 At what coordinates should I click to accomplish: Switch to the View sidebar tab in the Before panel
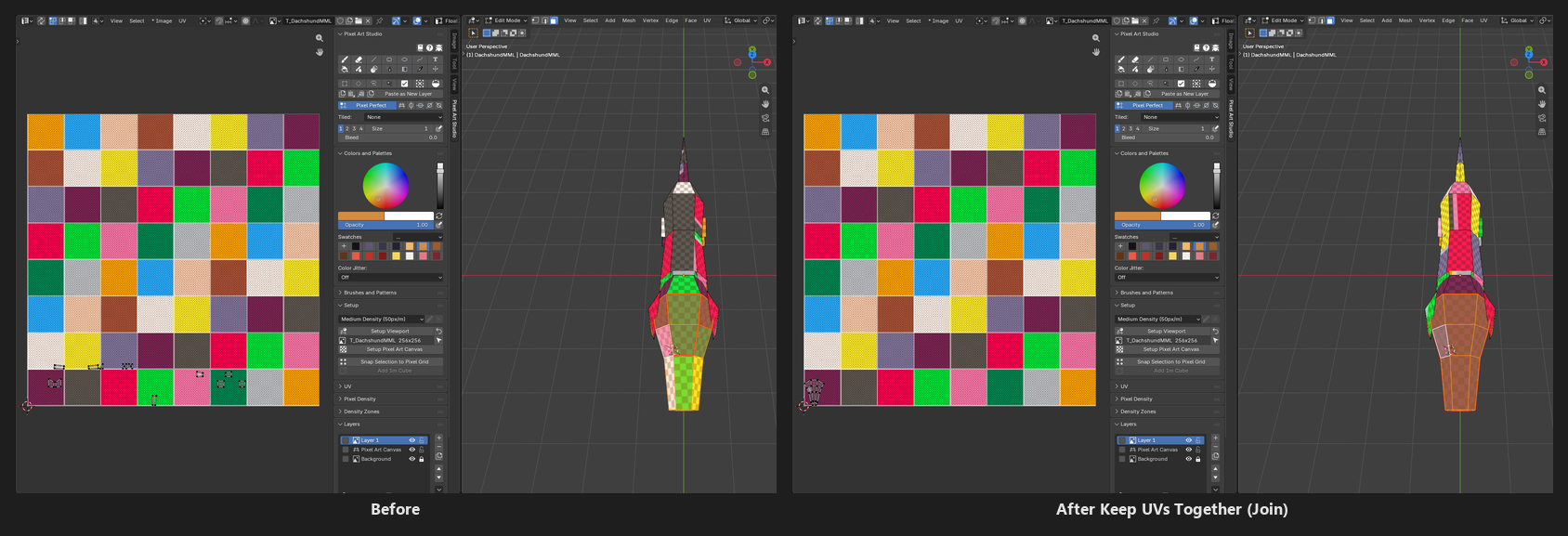pos(454,84)
